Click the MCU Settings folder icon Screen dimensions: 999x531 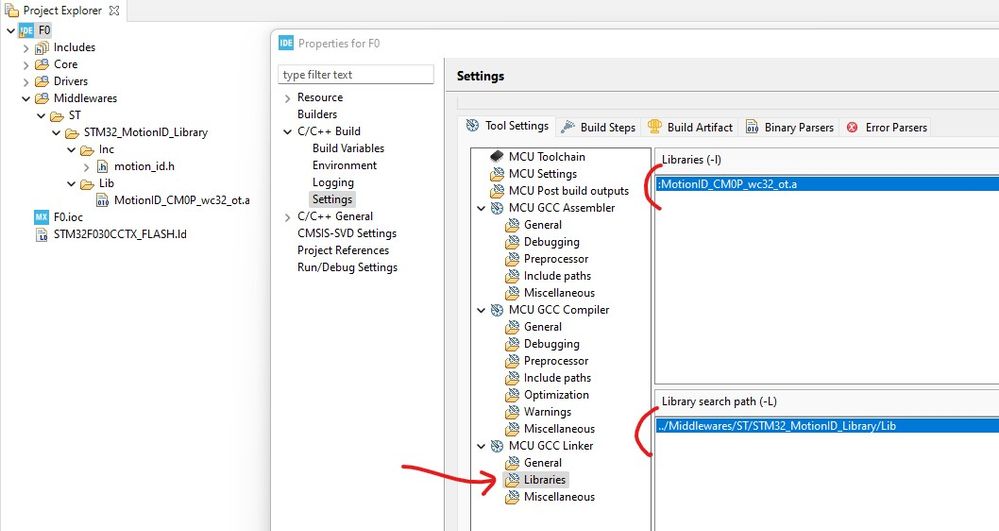point(497,173)
